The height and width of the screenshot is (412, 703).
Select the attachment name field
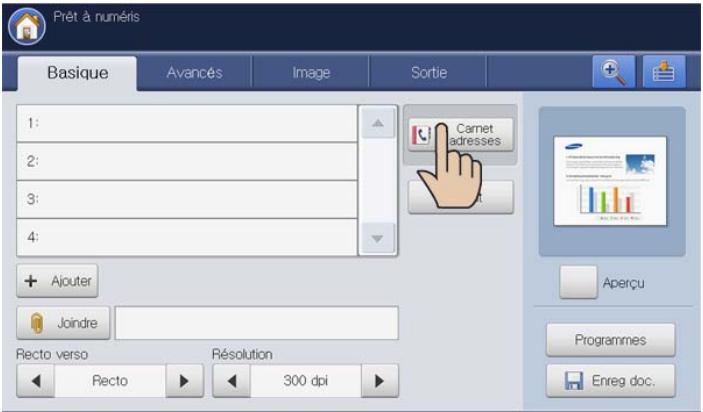coord(256,323)
